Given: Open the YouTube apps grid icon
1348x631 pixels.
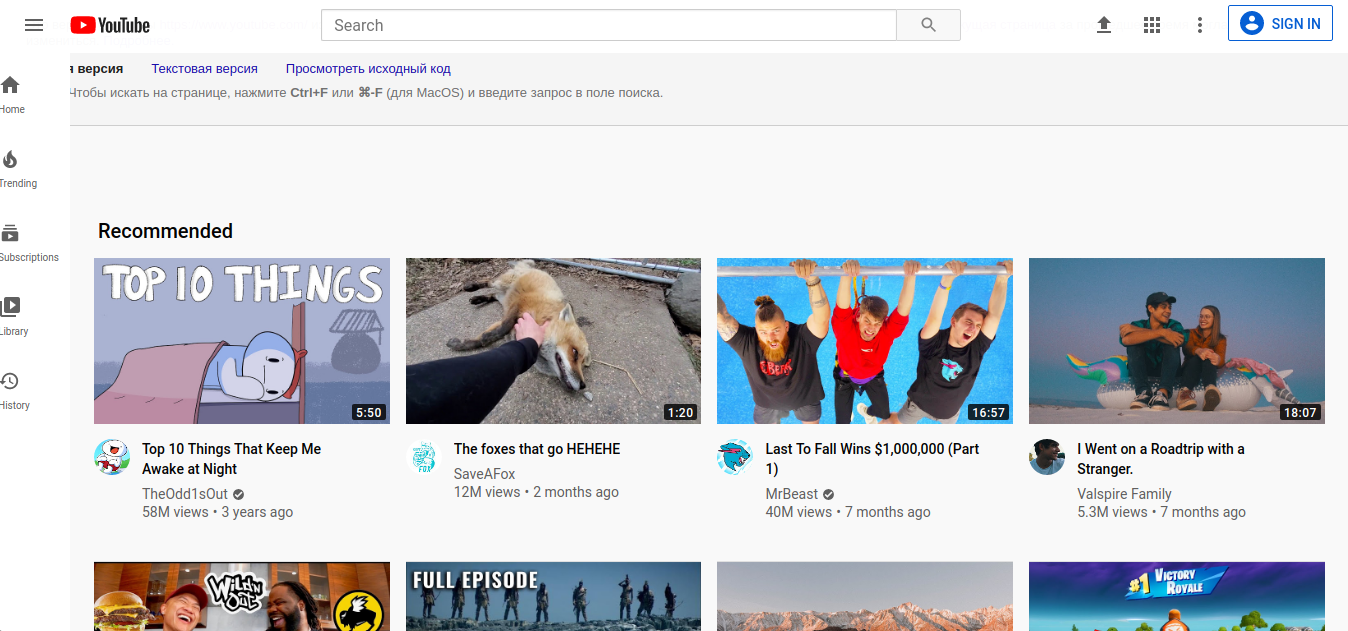Looking at the screenshot, I should click(1152, 25).
